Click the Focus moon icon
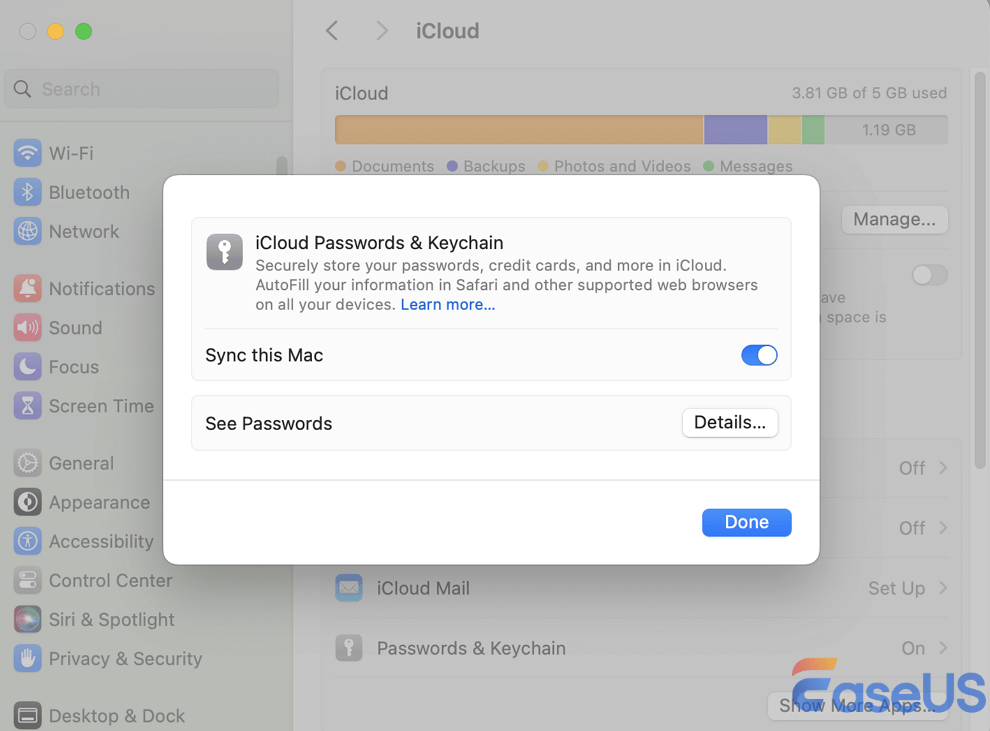 27,367
